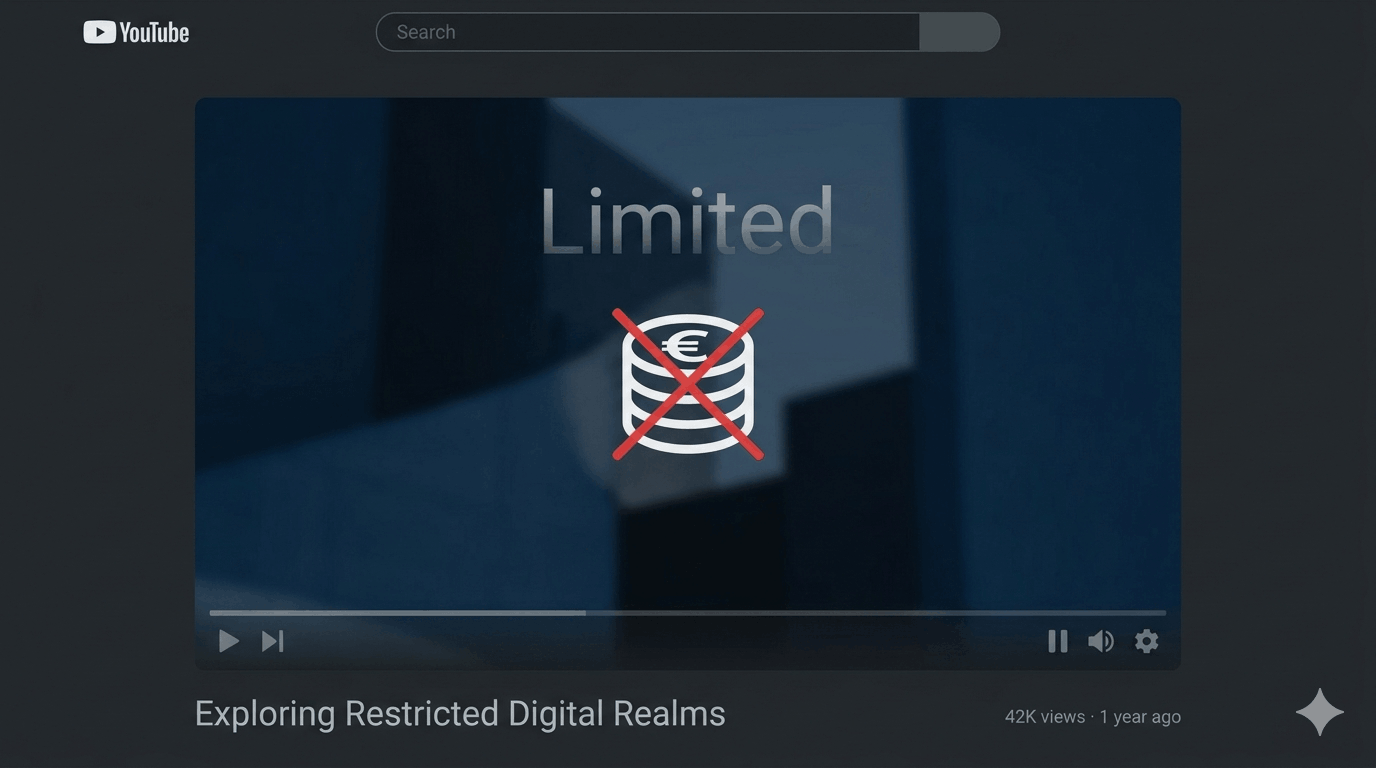1376x768 pixels.
Task: Click the played portion of the progress bar
Action: click(x=398, y=612)
